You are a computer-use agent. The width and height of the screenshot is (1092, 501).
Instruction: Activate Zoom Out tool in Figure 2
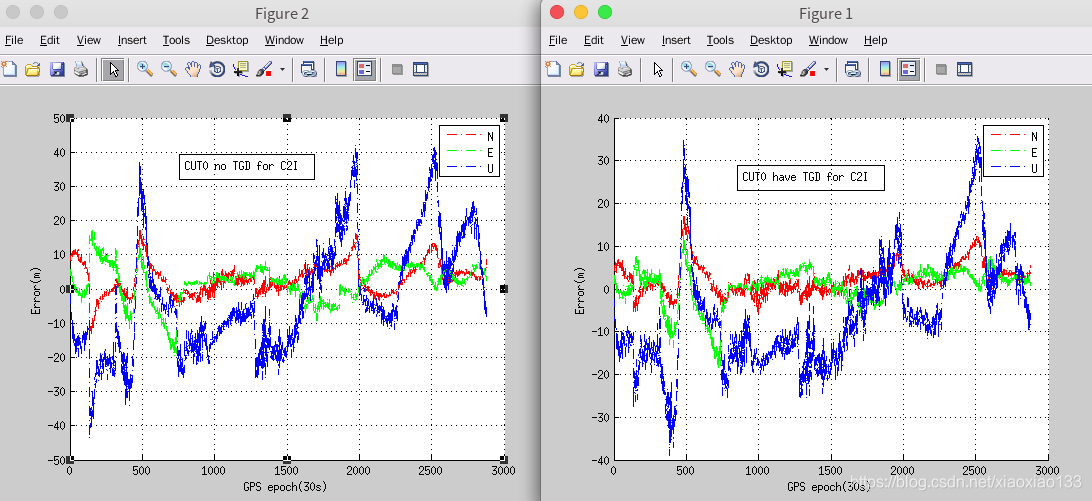coord(169,69)
